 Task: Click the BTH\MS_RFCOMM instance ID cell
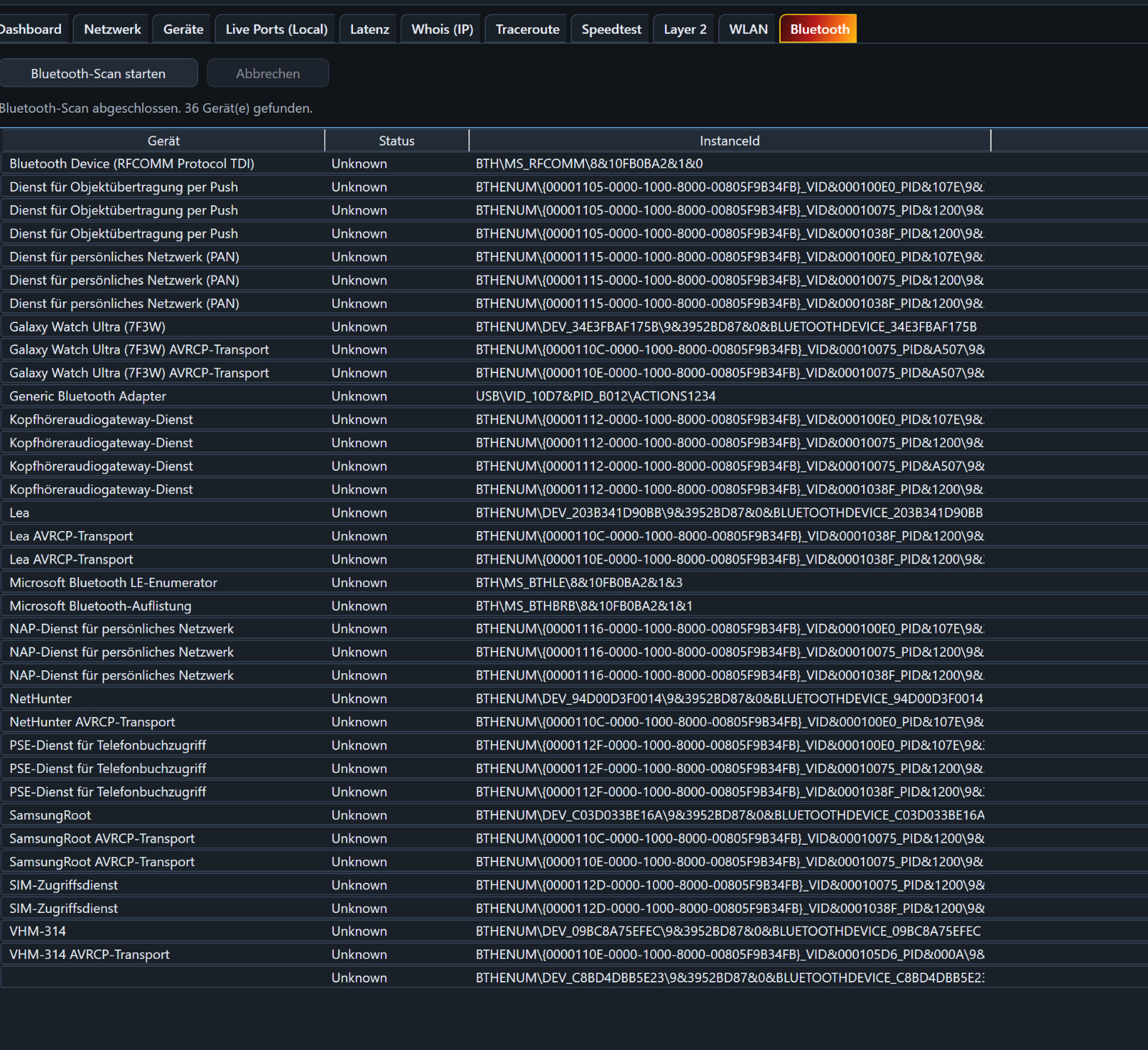point(589,164)
